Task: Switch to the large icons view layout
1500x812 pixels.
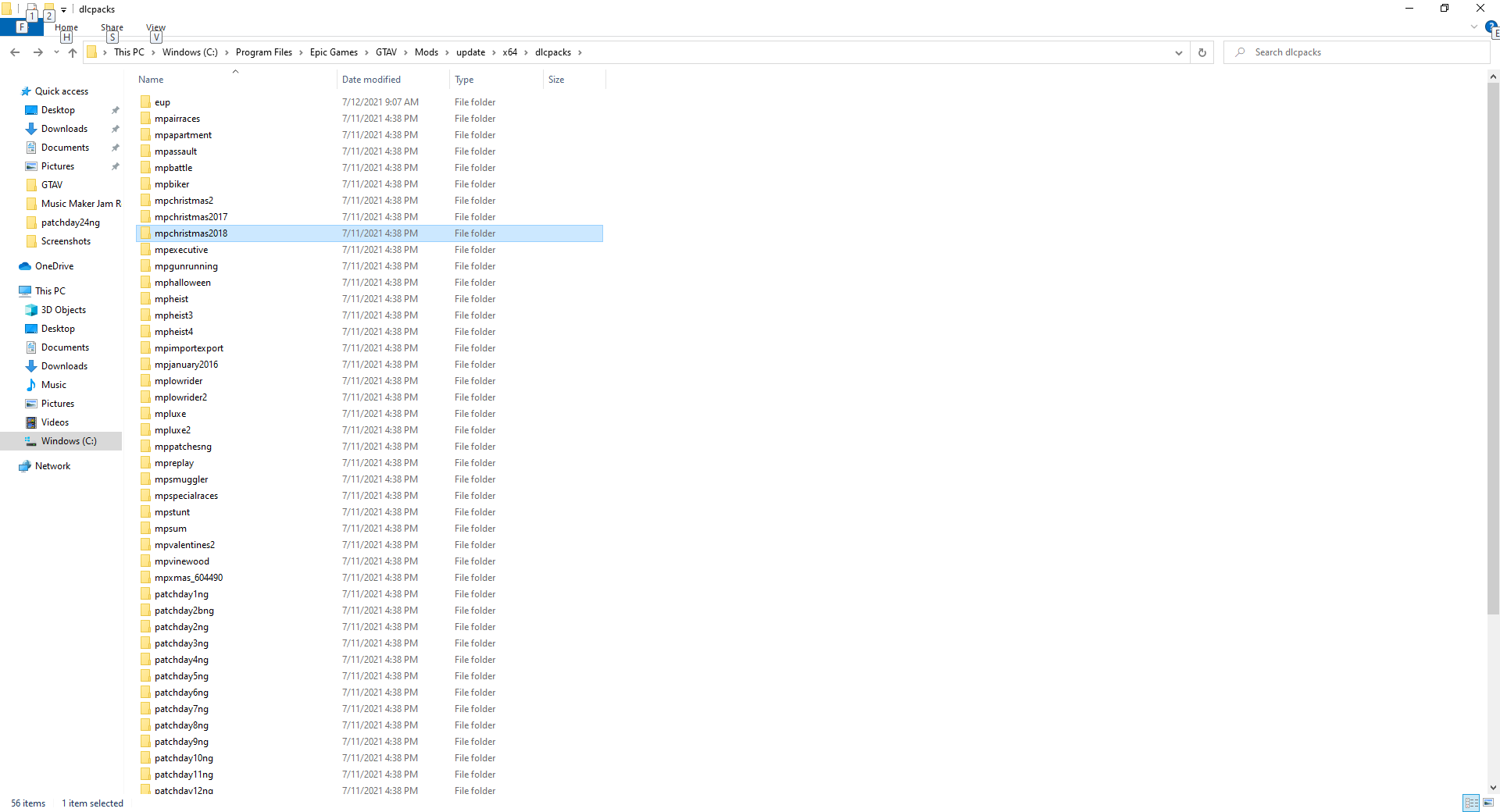Action: coord(1488,803)
